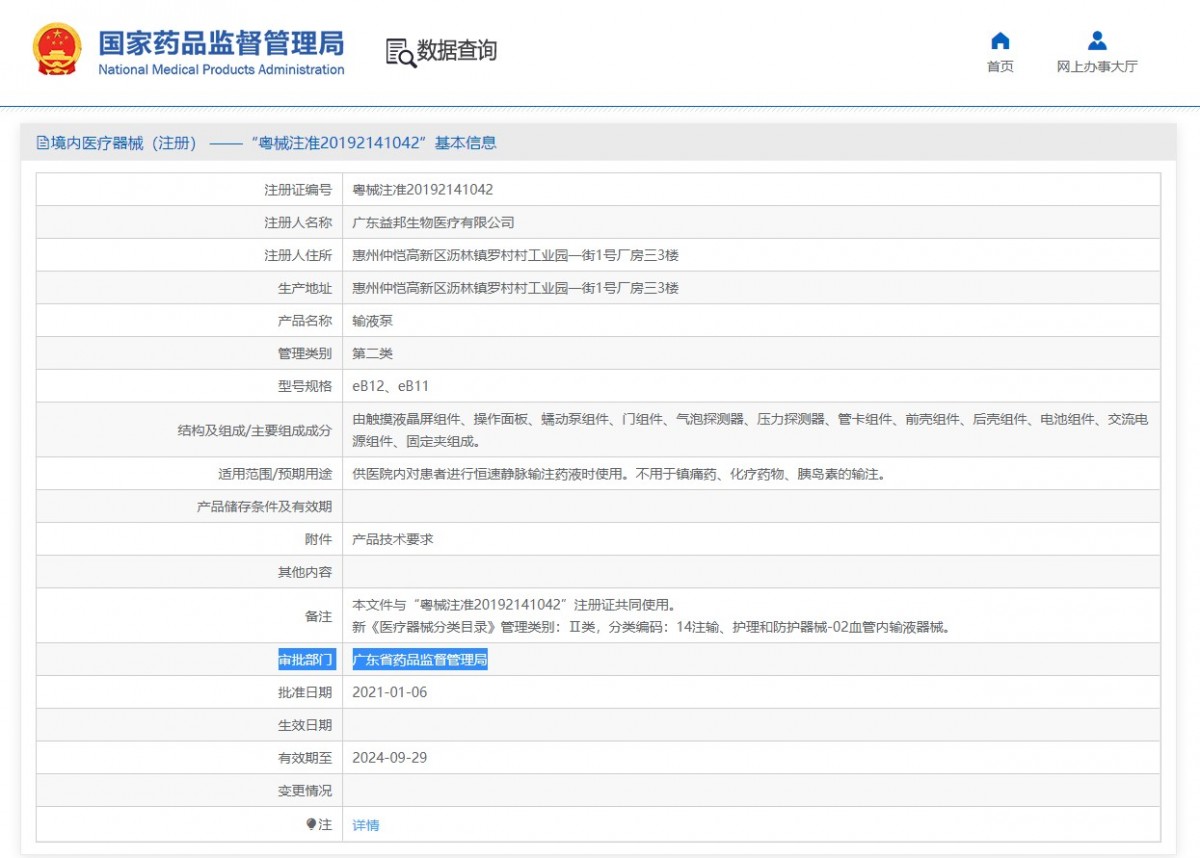Image resolution: width=1200 pixels, height=858 pixels.
Task: Click the 生产地址 row label
Action: 305,288
